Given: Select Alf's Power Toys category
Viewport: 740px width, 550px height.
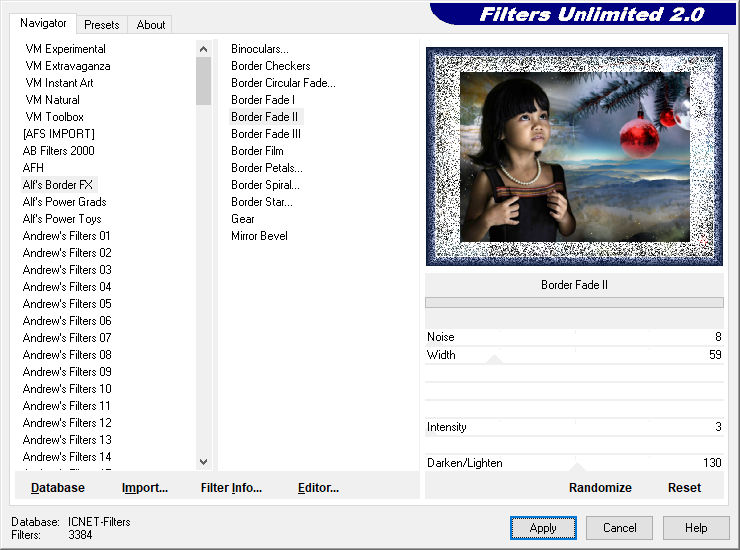Looking at the screenshot, I should pyautogui.click(x=62, y=219).
